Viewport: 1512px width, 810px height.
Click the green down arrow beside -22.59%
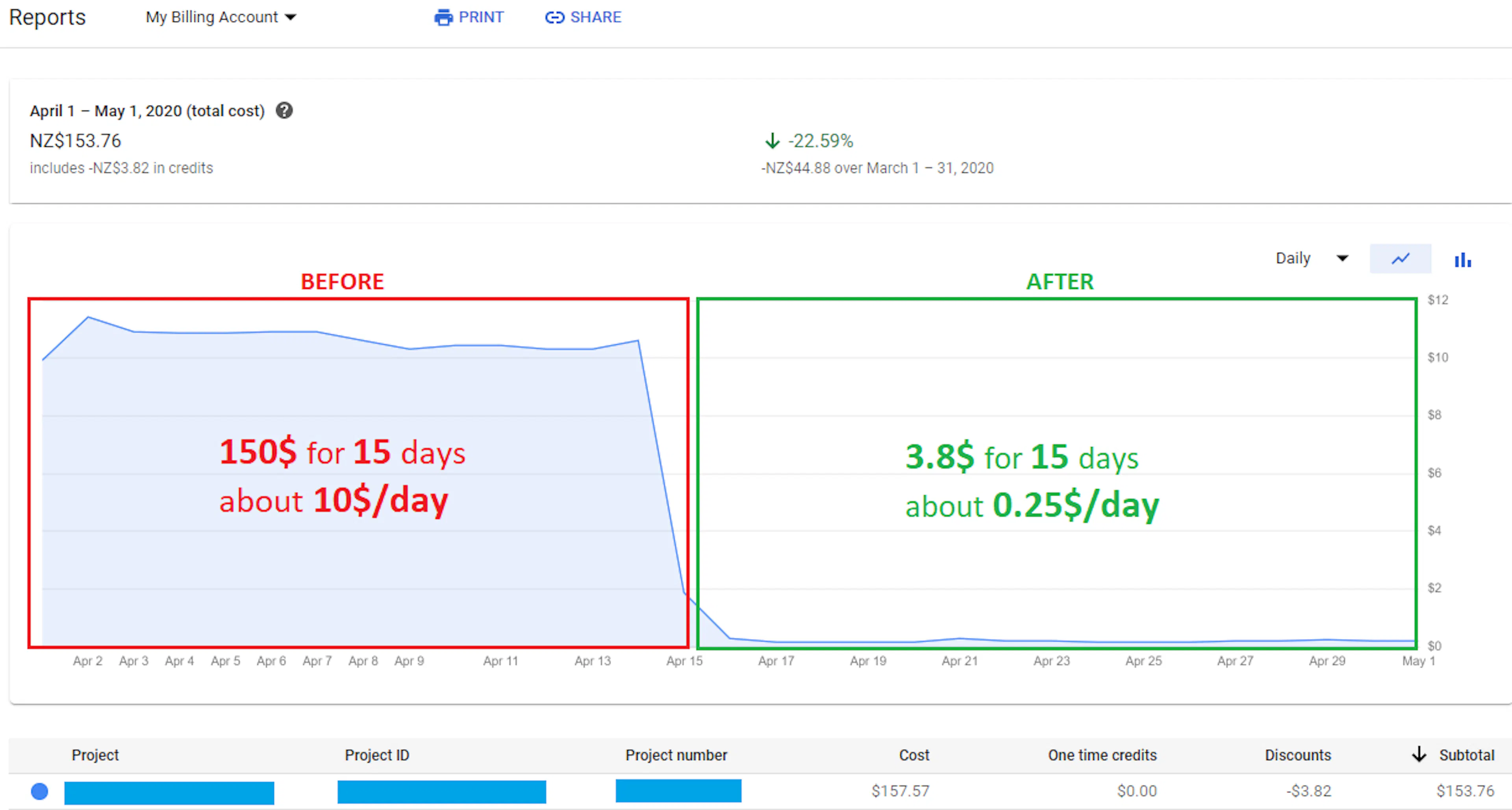[x=772, y=141]
